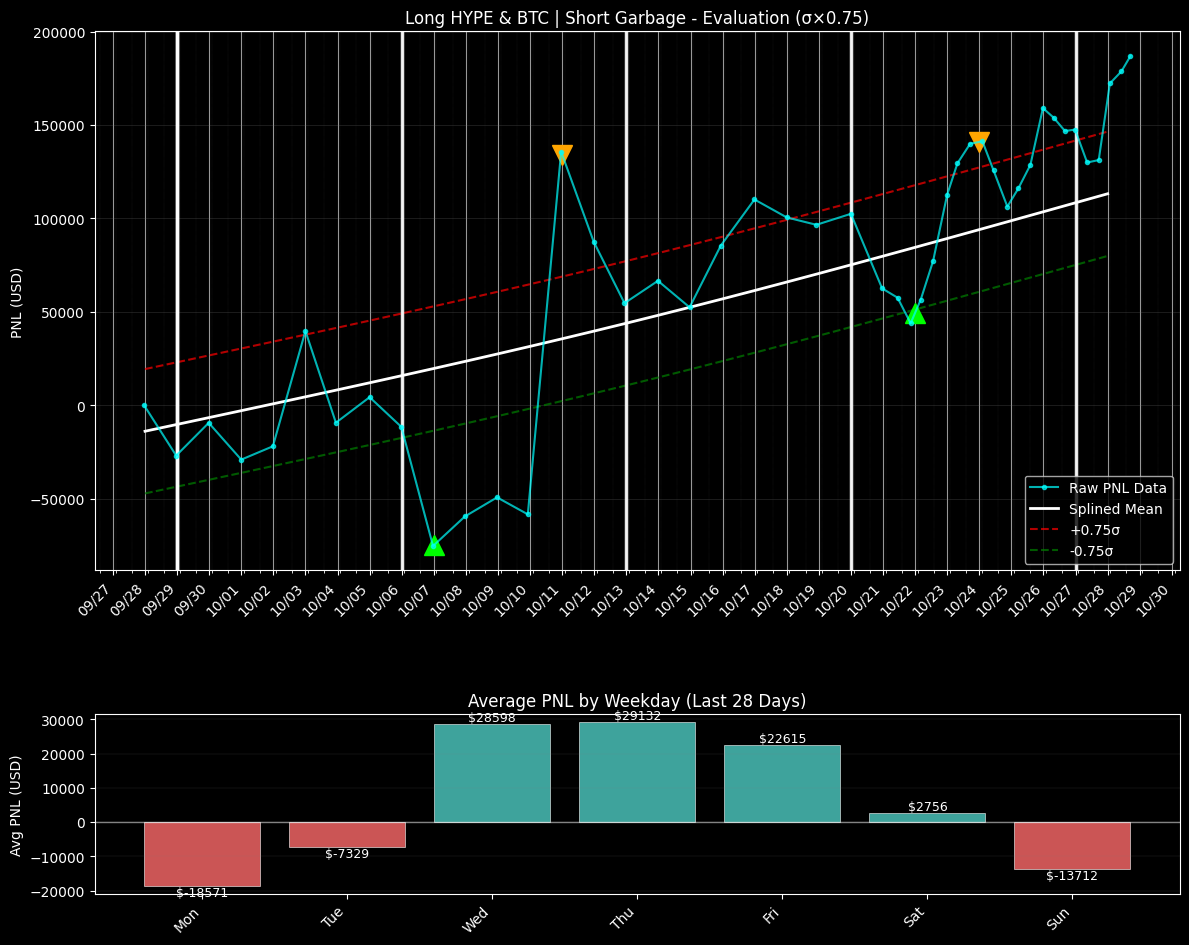This screenshot has width=1189, height=945.
Task: Click the Monday red bar
Action: pyautogui.click(x=202, y=854)
